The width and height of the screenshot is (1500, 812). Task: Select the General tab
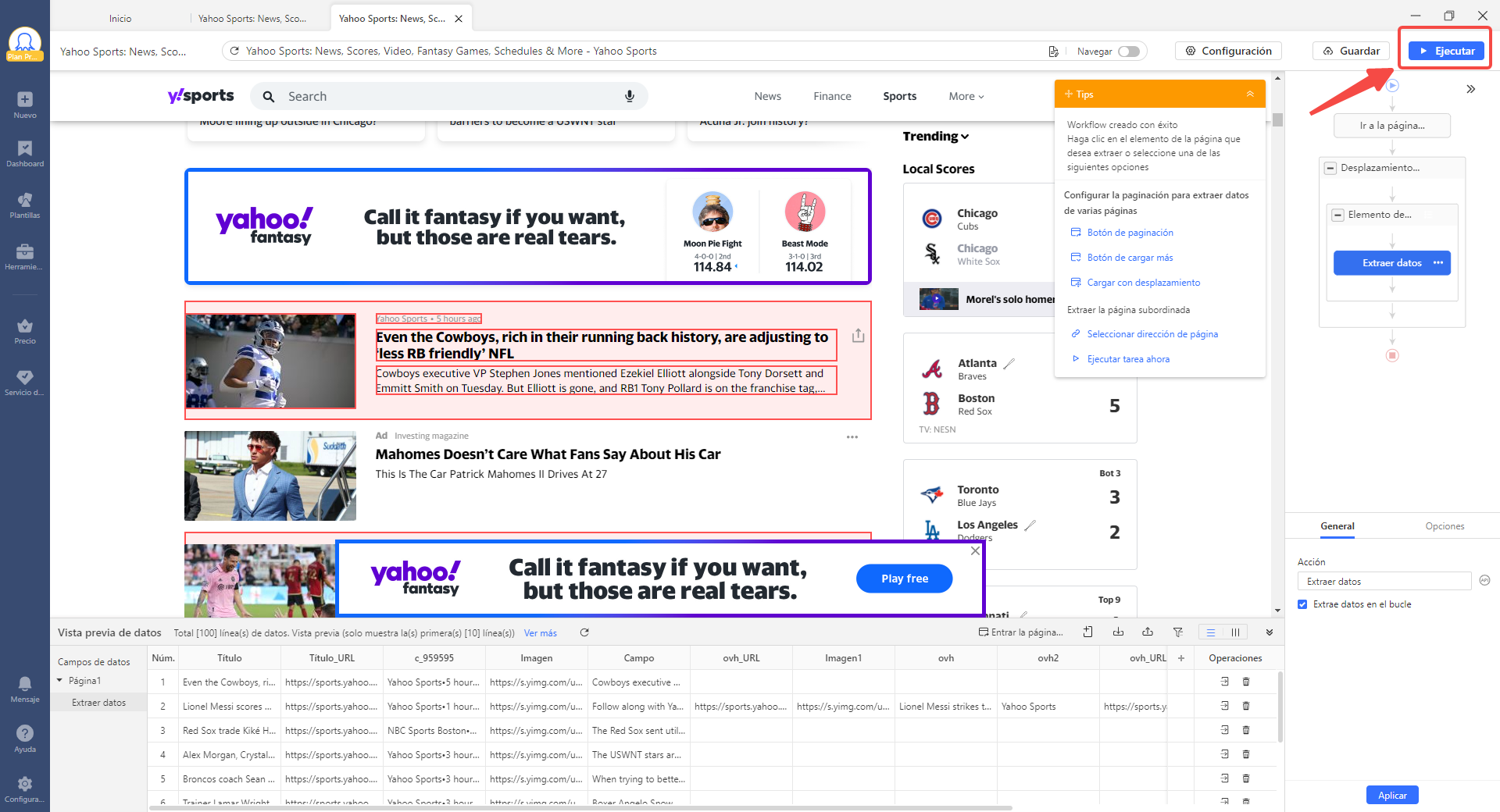(x=1337, y=526)
